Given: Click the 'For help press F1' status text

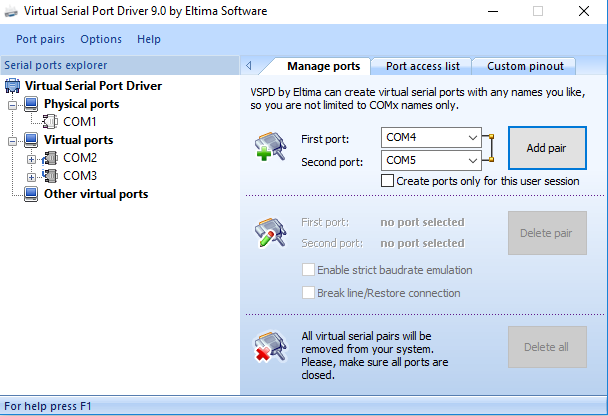Looking at the screenshot, I should pos(47,406).
